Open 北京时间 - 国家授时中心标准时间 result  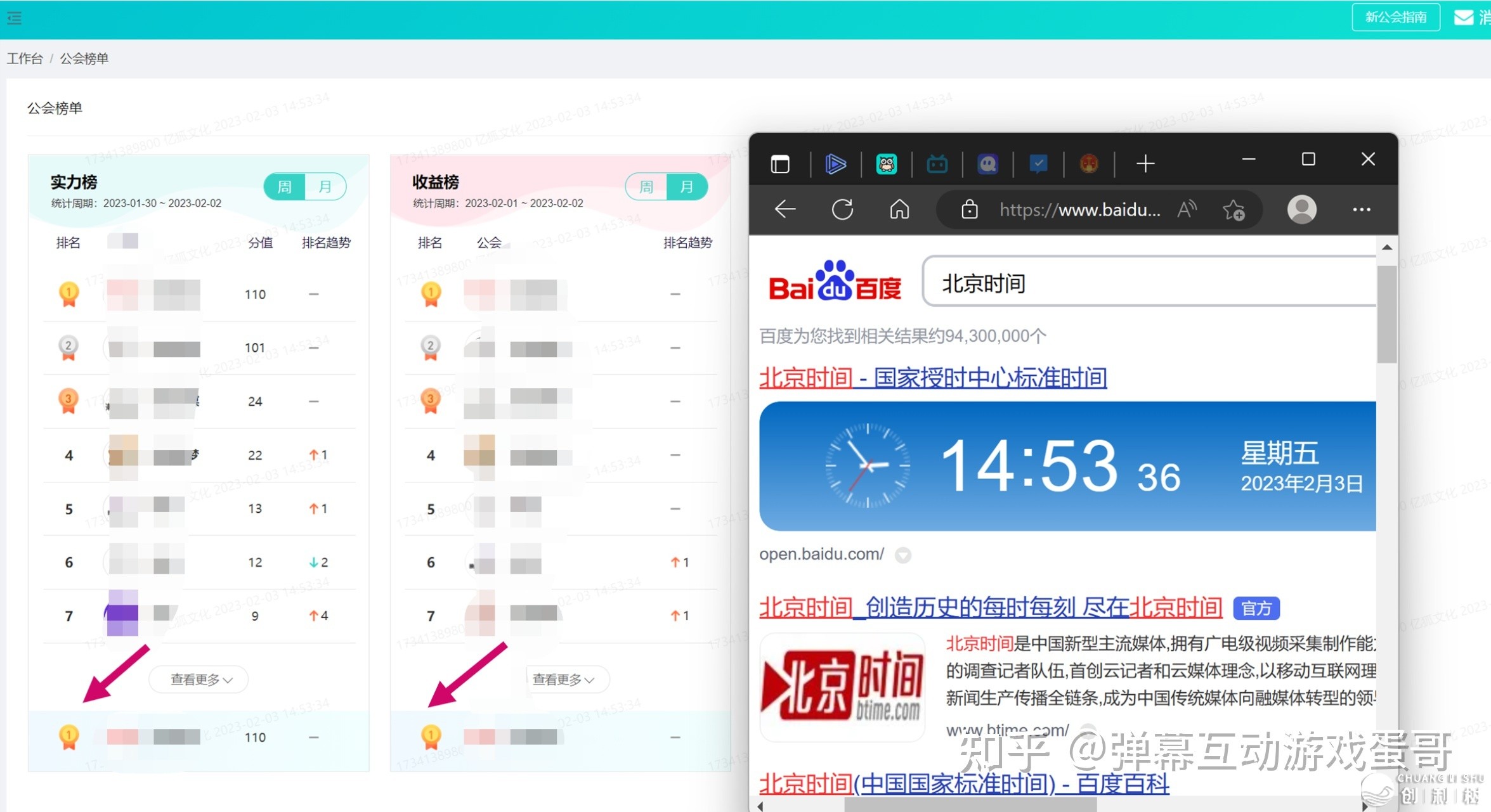click(x=933, y=378)
